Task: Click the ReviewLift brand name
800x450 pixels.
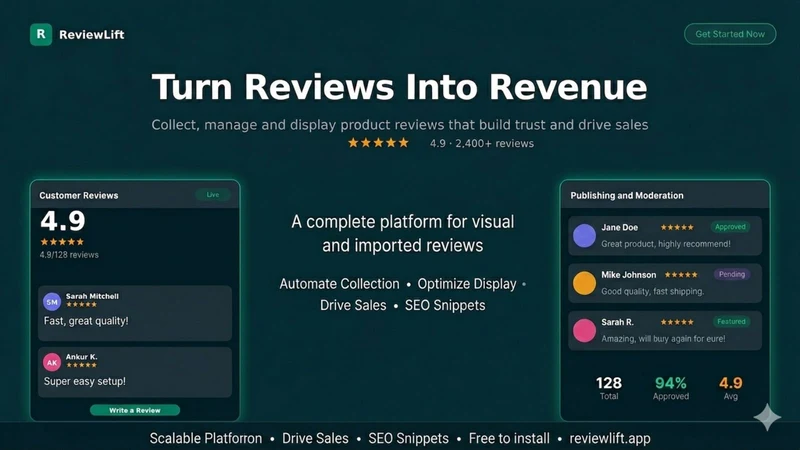Action: (91, 35)
